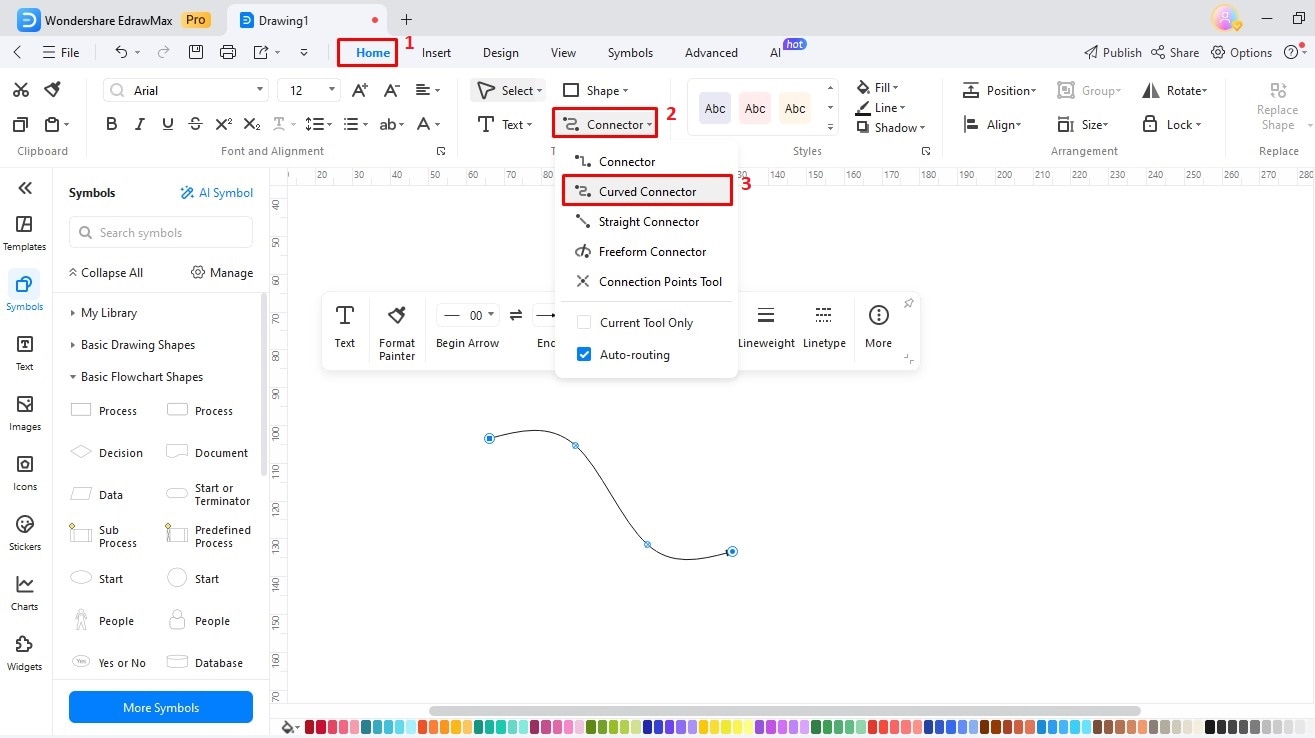This screenshot has width=1315, height=738.
Task: Click Text tool in floating toolbar
Action: click(x=345, y=326)
